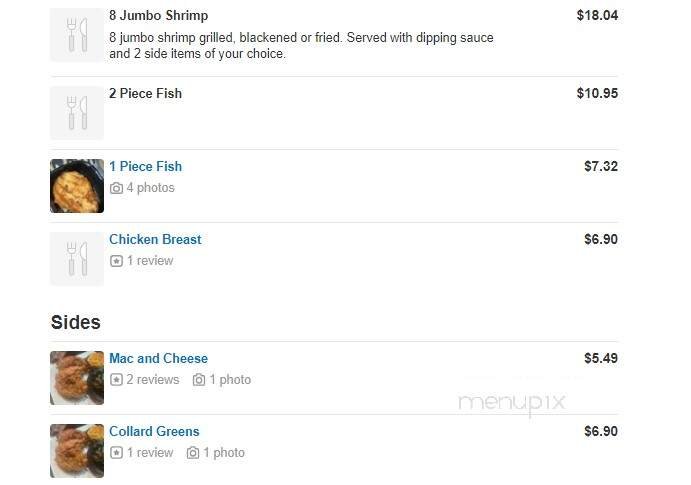Open the Mac and Cheese photo thumbnail
This screenshot has height=485, width=691.
[77, 378]
